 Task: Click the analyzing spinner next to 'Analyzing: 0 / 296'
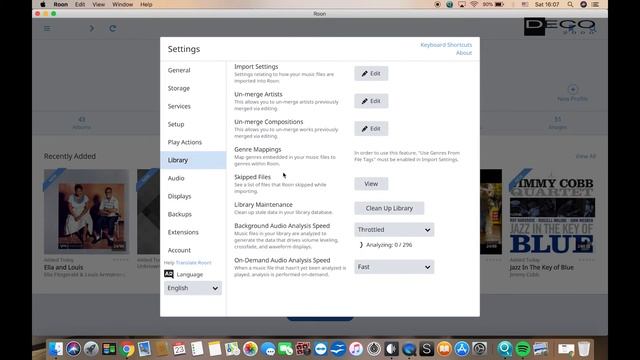coord(361,245)
